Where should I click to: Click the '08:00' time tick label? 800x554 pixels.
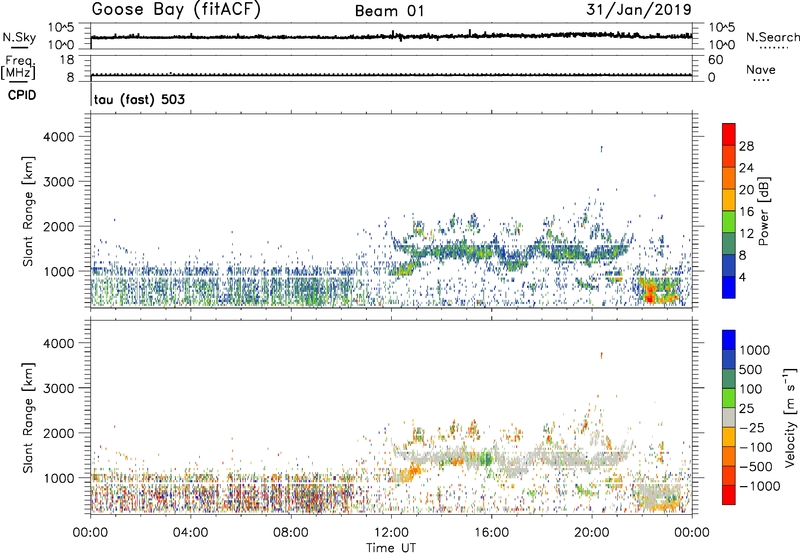pos(290,533)
